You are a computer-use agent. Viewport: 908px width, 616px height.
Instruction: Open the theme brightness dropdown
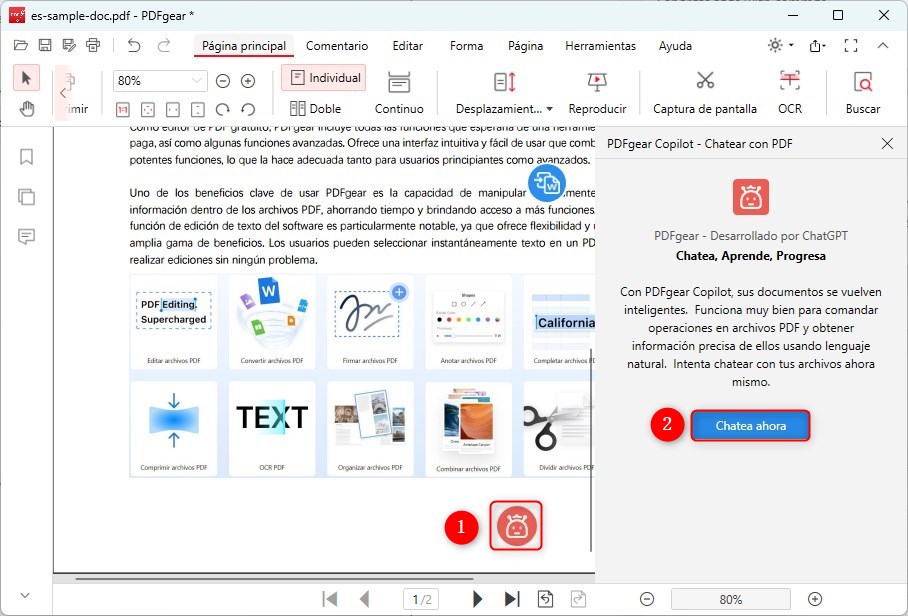(x=780, y=45)
